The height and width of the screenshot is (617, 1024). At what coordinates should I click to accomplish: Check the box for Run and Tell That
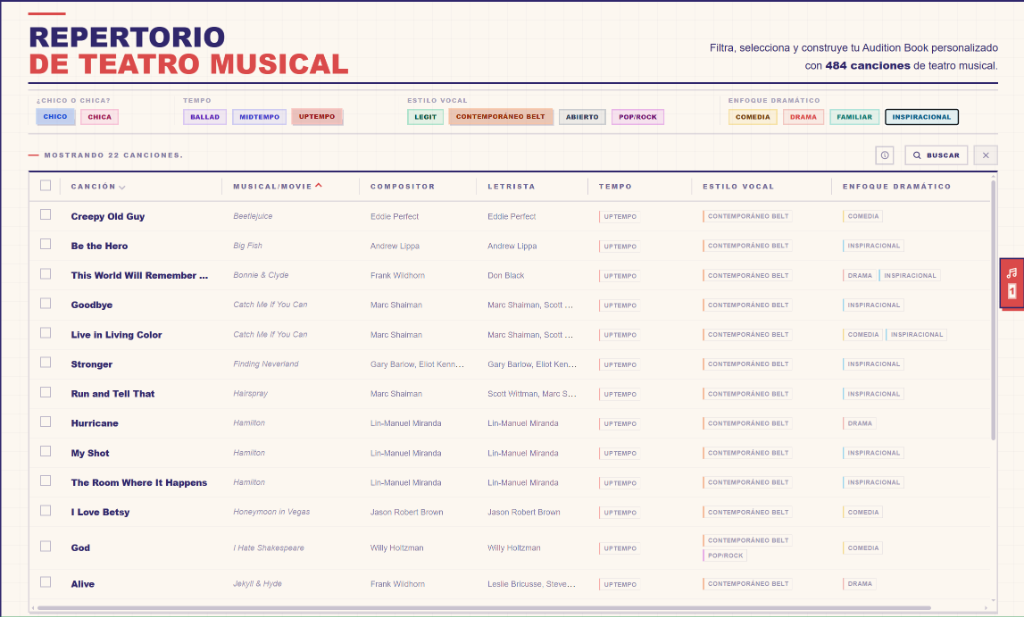pyautogui.click(x=45, y=392)
